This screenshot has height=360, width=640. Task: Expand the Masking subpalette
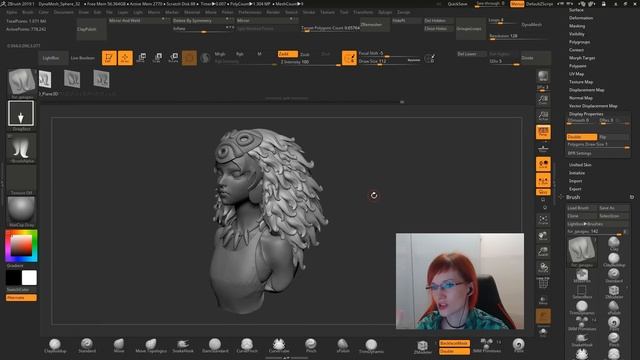coord(577,26)
